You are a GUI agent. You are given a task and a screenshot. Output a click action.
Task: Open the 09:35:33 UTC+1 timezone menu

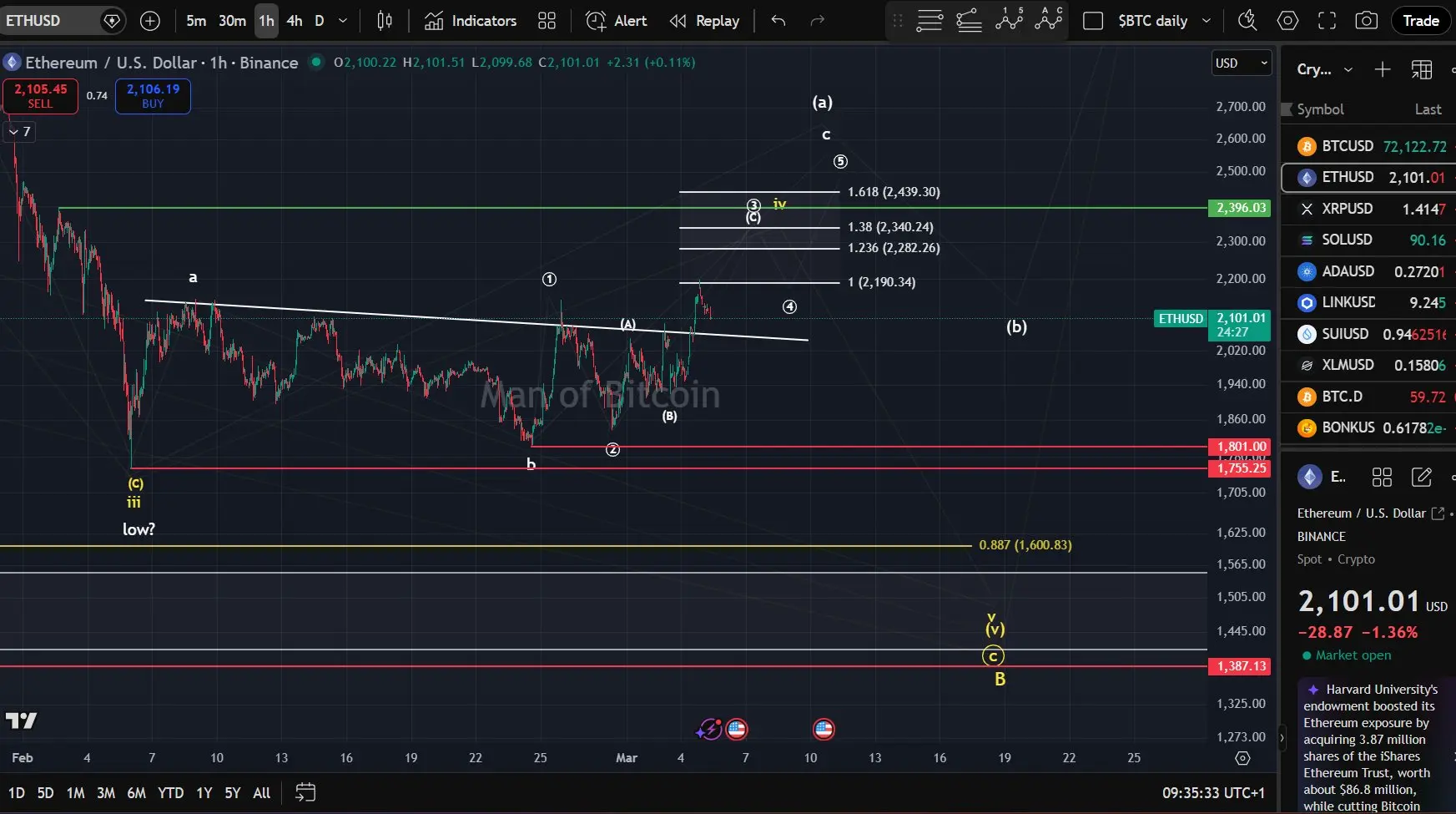click(x=1213, y=793)
